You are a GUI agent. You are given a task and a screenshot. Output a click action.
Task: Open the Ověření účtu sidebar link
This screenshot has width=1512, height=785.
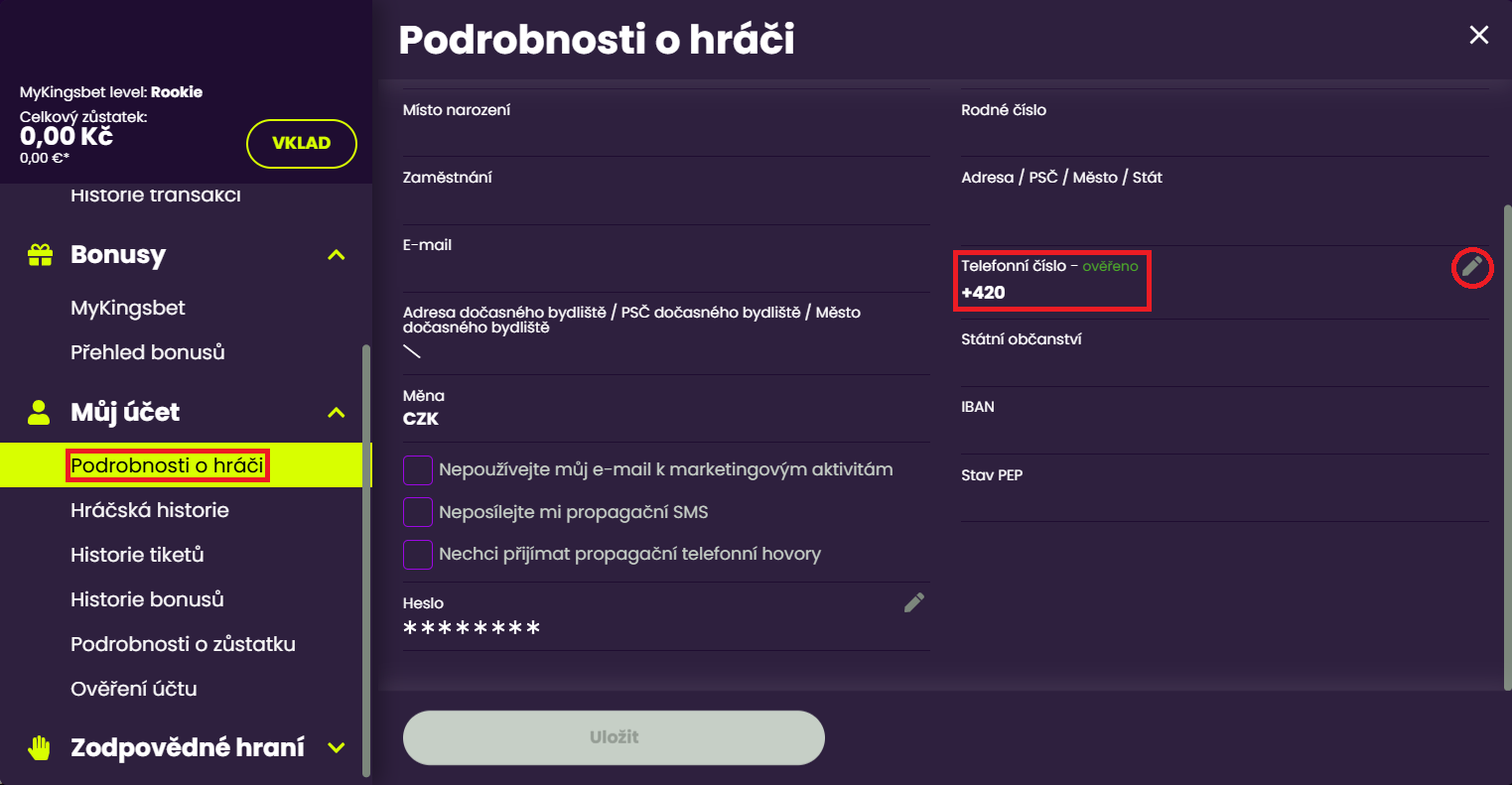(x=134, y=689)
